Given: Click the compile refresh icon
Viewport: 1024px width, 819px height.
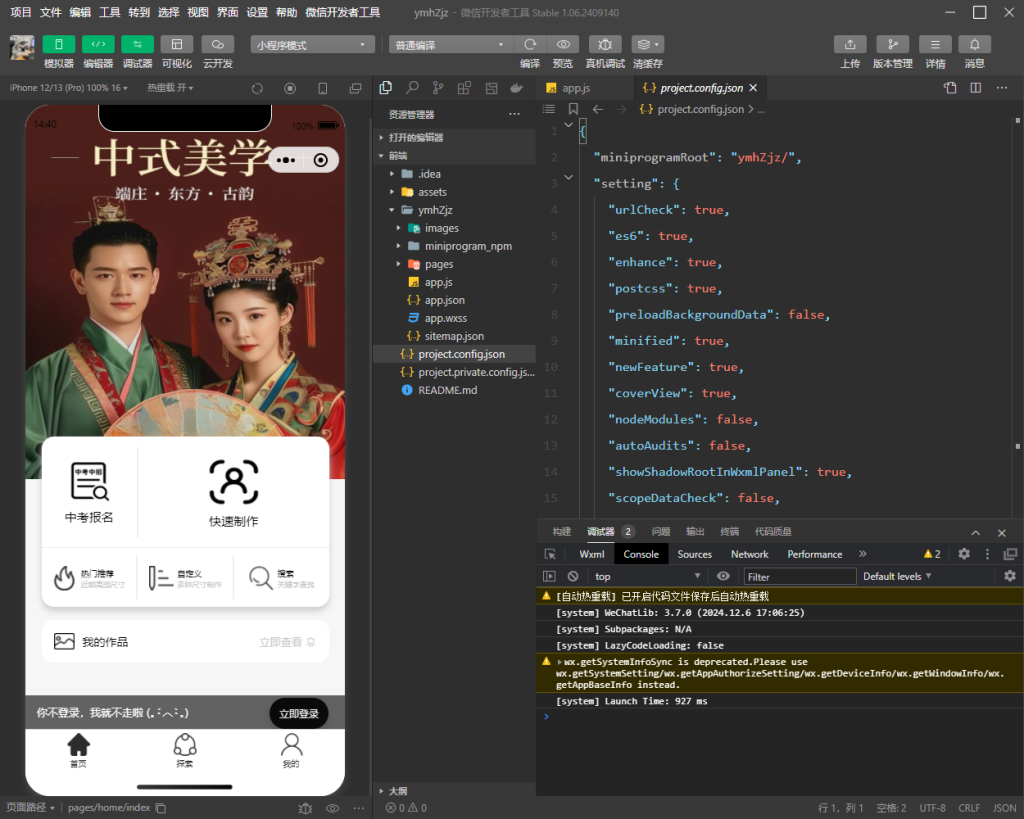Looking at the screenshot, I should point(530,44).
